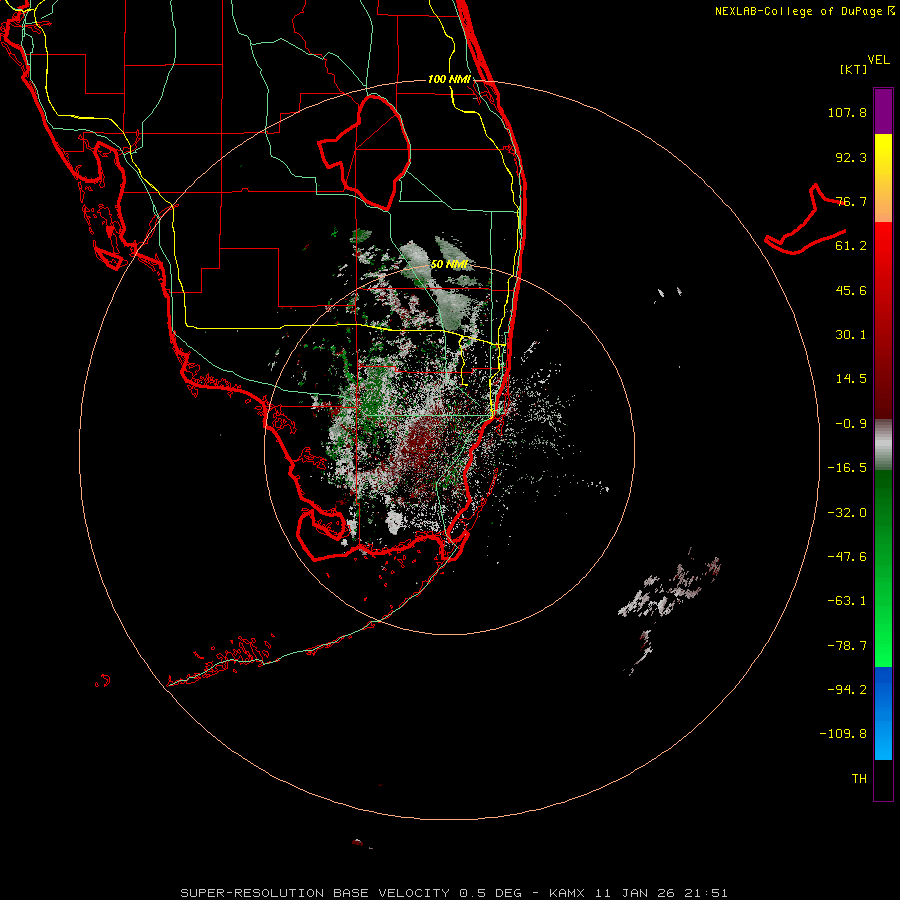The width and height of the screenshot is (900, 900).
Task: Click the 50 NMI range ring label
Action: click(449, 264)
